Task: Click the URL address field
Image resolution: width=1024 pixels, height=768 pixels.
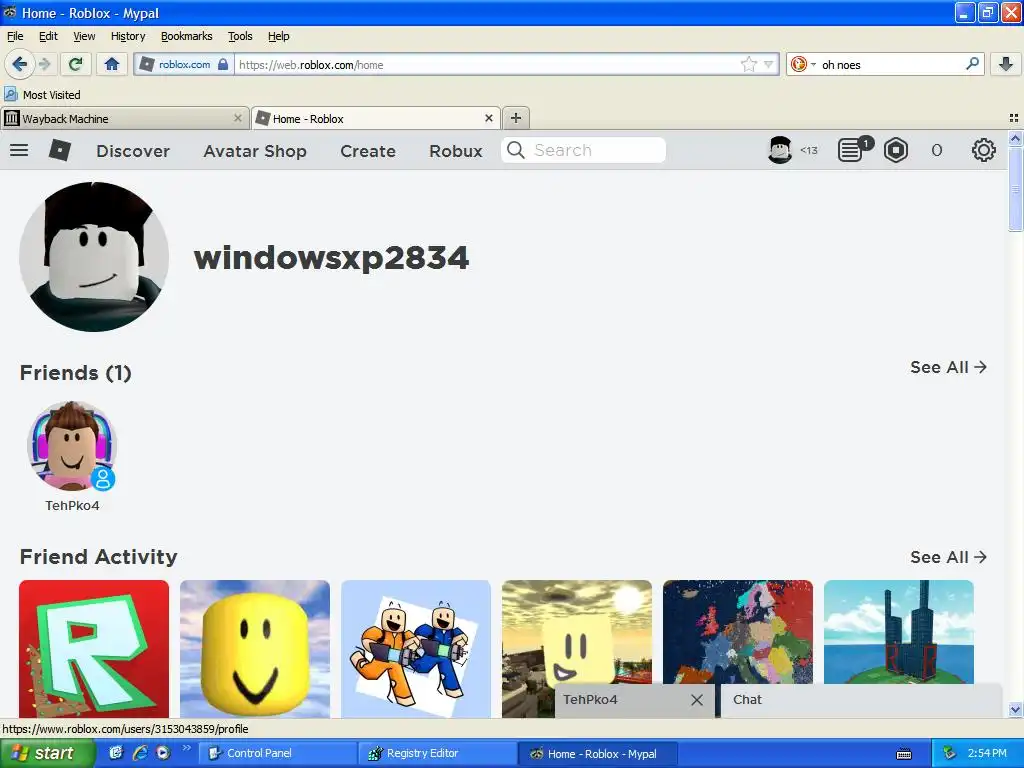Action: (x=487, y=64)
